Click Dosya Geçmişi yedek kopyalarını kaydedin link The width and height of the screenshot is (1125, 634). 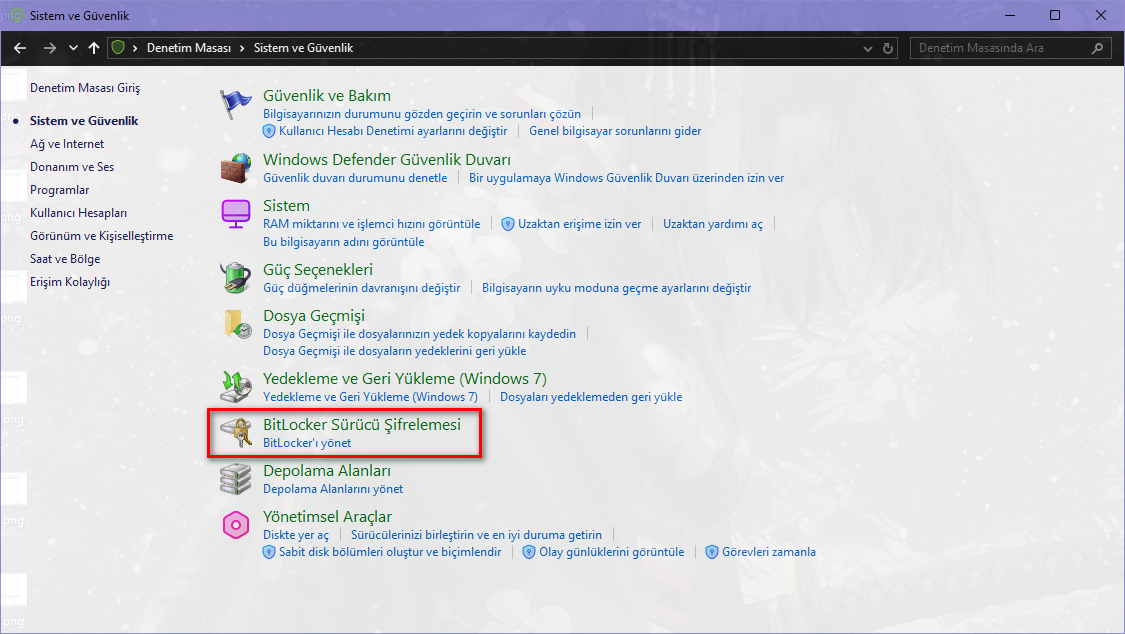pos(419,333)
